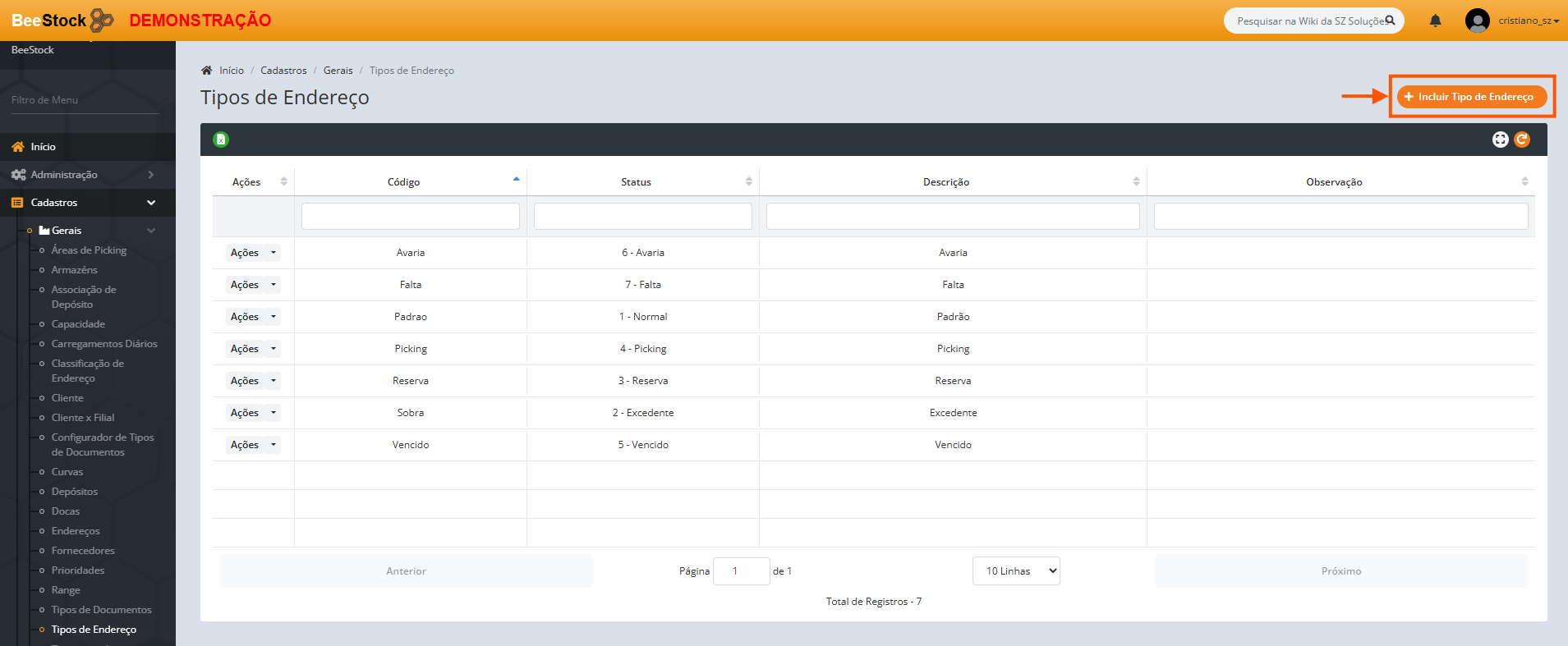Click the orange refresh table icon
Viewport: 1568px width, 646px height.
[x=1522, y=140]
